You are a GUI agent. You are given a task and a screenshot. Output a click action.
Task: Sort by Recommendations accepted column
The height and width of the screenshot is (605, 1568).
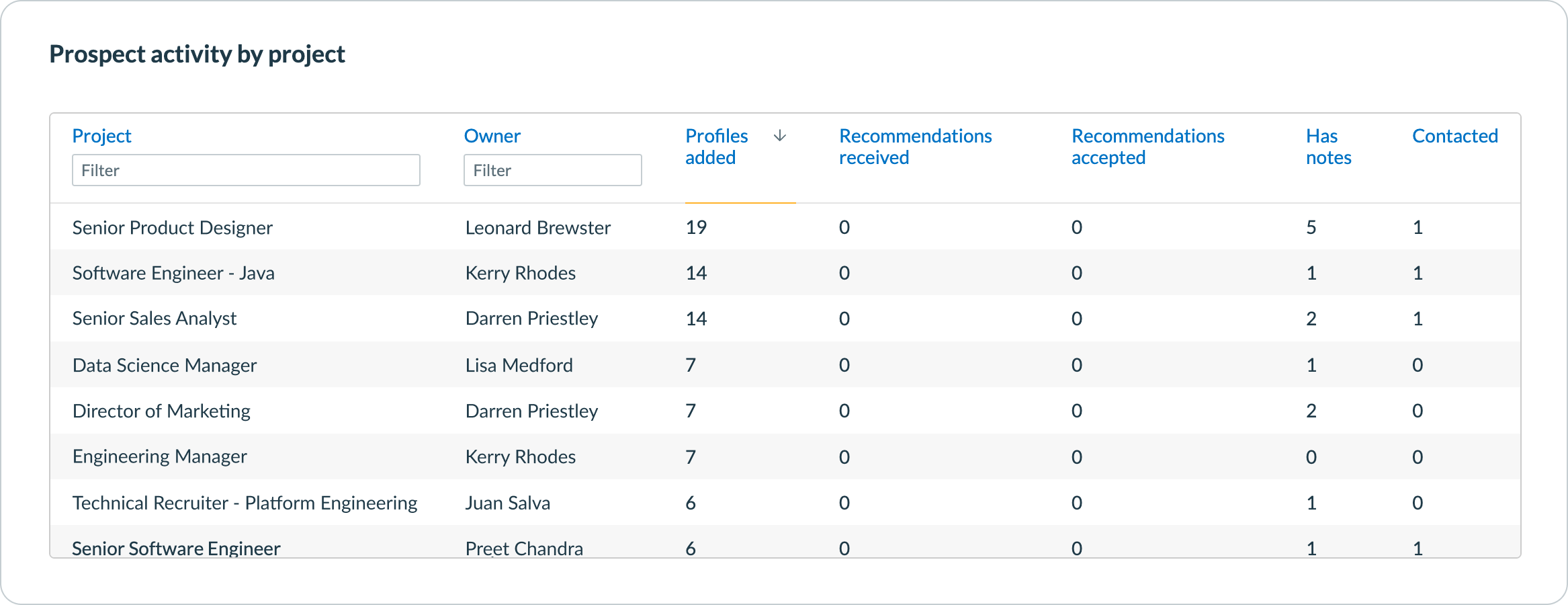[1147, 147]
